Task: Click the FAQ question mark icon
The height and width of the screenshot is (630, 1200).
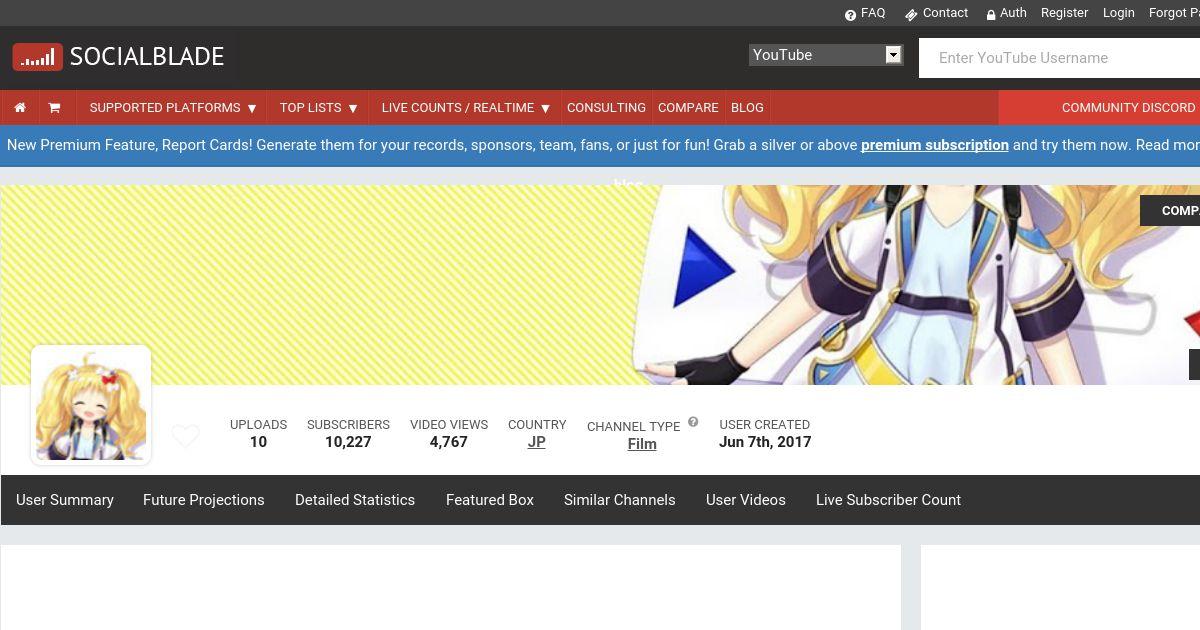Action: [x=851, y=15]
